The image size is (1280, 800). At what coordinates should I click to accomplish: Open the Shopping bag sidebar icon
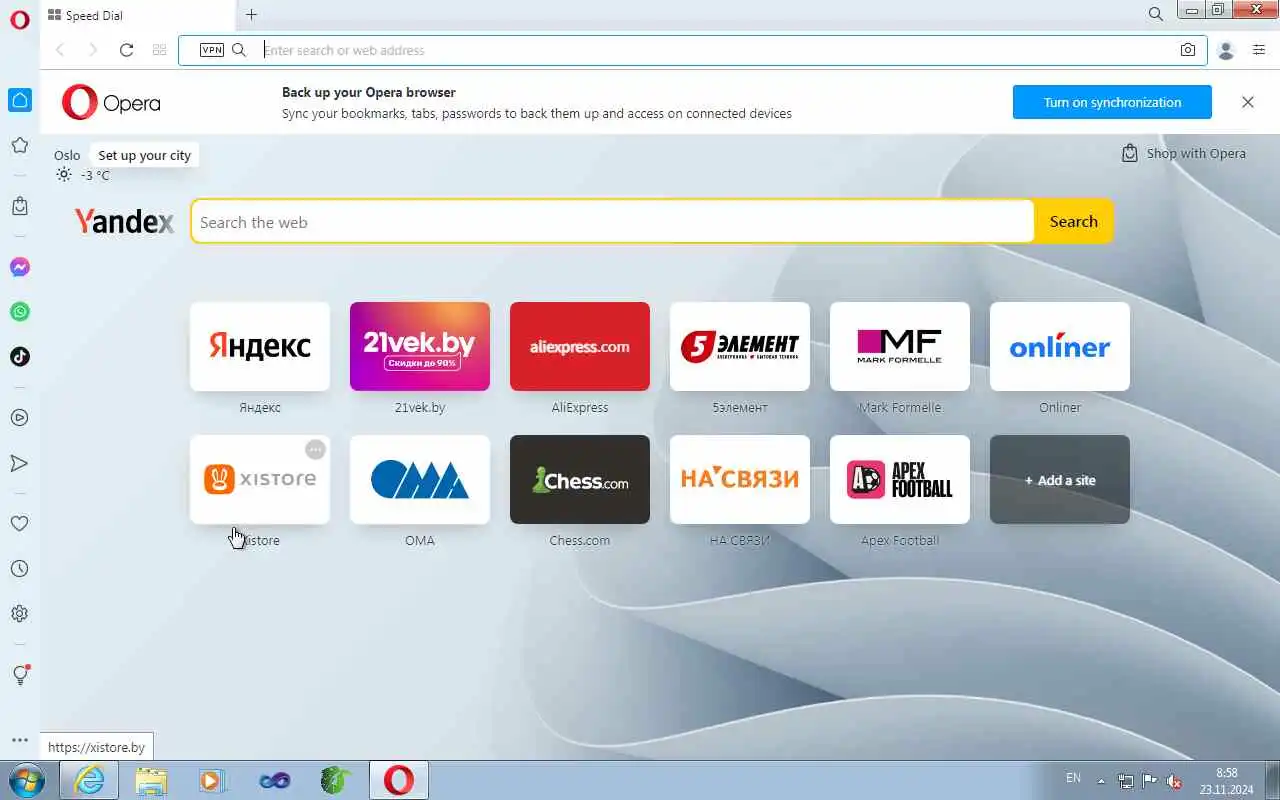20,206
